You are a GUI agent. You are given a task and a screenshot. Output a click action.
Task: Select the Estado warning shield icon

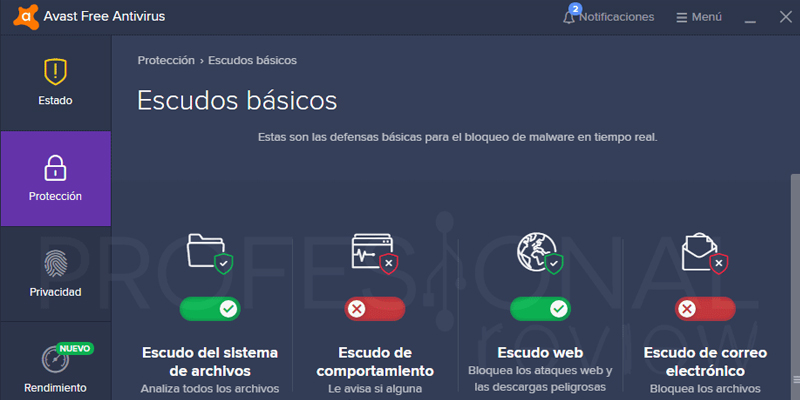point(55,71)
